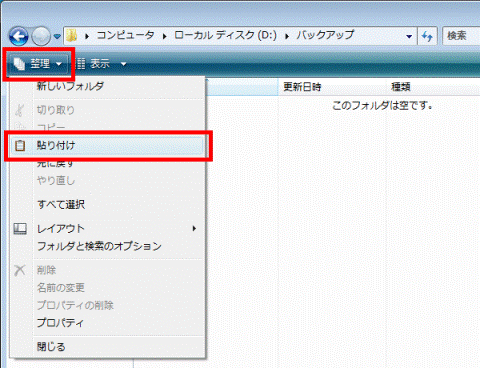Image resolution: width=480 pixels, height=368 pixels.
Task: Expand arrow before ローカル ディスク (D:)
Action: 165,36
